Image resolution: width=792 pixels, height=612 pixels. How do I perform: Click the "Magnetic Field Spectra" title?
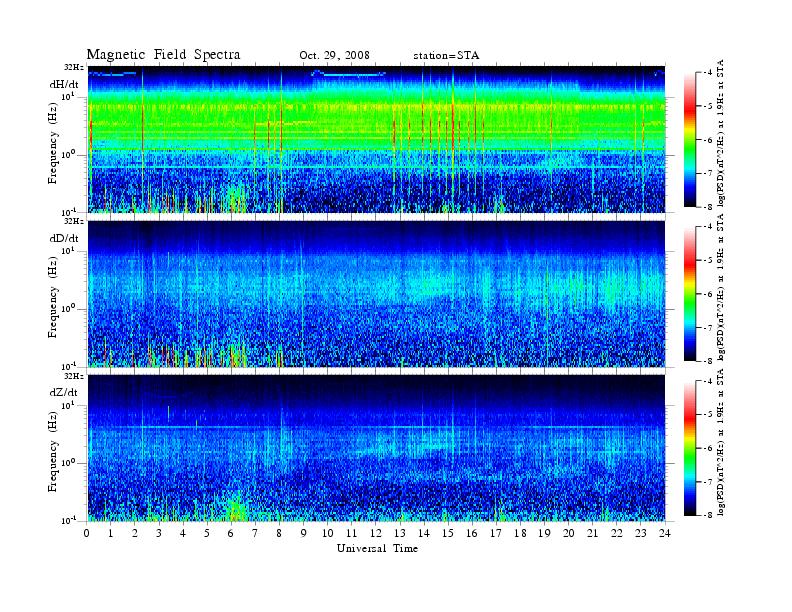pyautogui.click(x=163, y=55)
